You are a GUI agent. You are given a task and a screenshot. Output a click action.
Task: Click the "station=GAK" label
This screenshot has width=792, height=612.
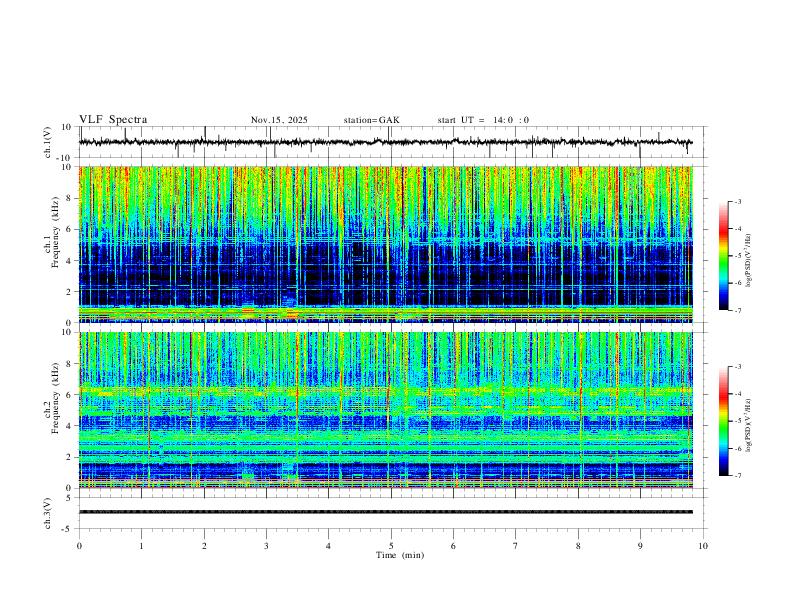pos(372,120)
